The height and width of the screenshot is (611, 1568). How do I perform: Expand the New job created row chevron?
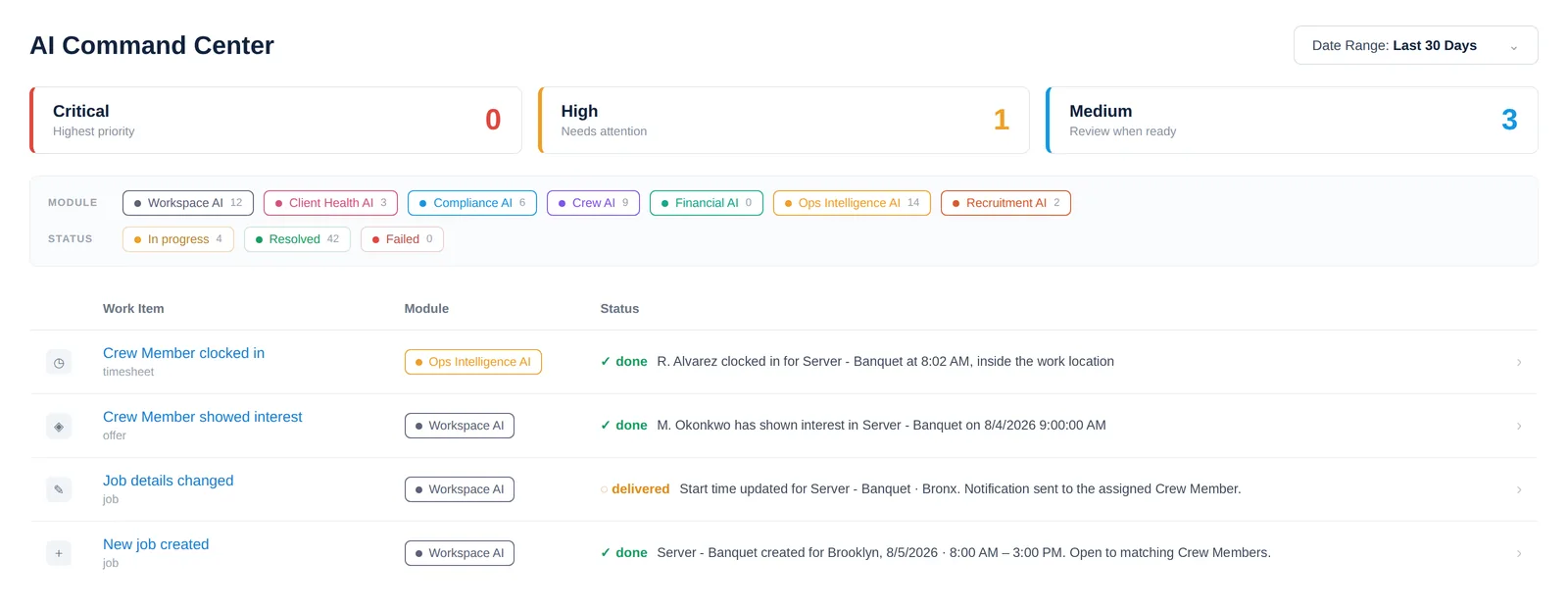click(1519, 553)
